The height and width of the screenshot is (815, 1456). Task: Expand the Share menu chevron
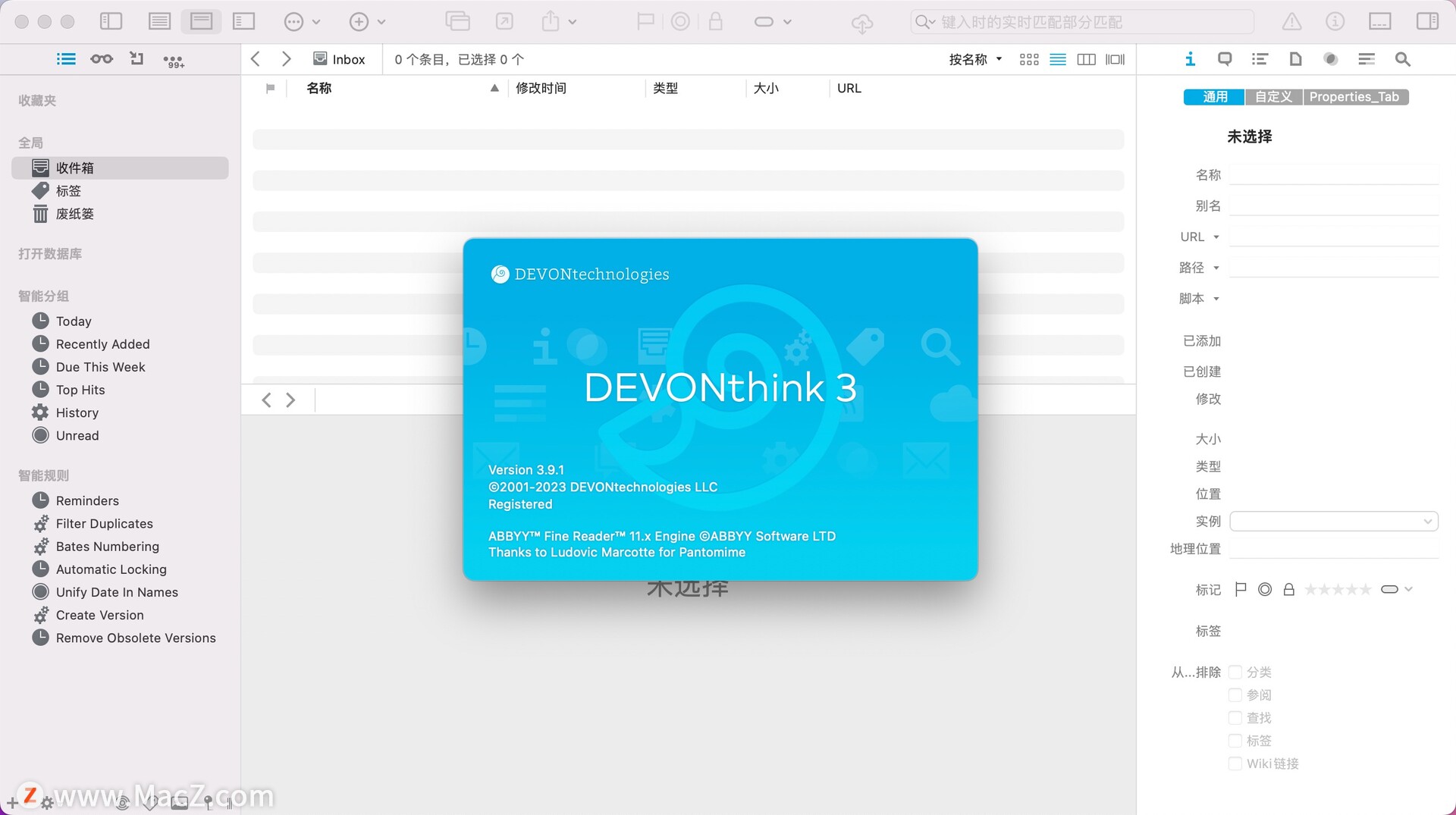pyautogui.click(x=573, y=22)
